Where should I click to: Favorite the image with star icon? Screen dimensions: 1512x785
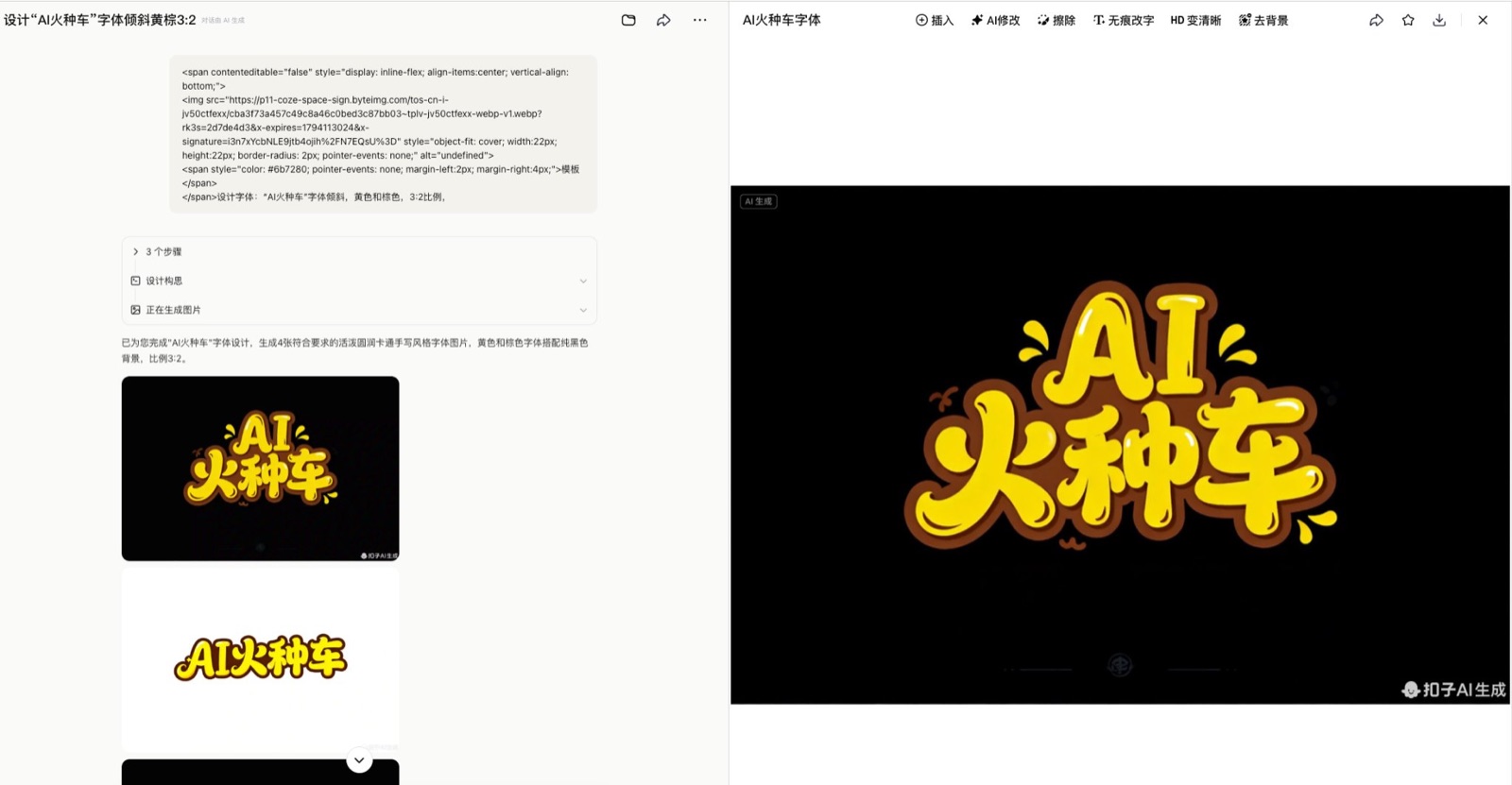(x=1408, y=20)
